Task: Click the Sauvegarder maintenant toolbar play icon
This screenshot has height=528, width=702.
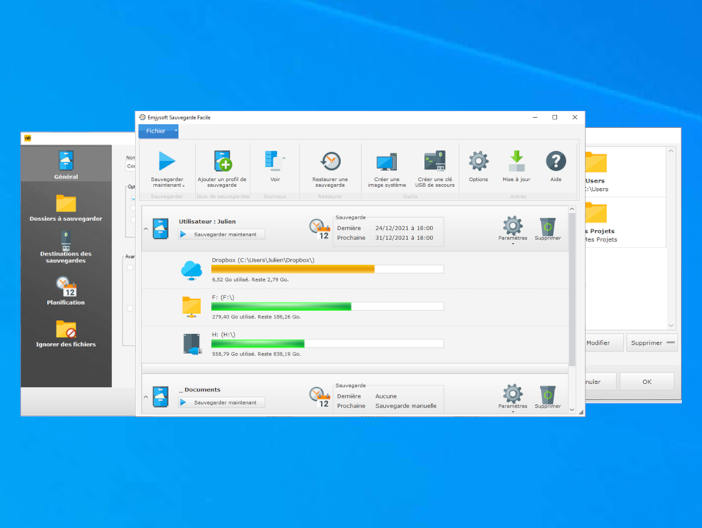Action: pyautogui.click(x=167, y=161)
